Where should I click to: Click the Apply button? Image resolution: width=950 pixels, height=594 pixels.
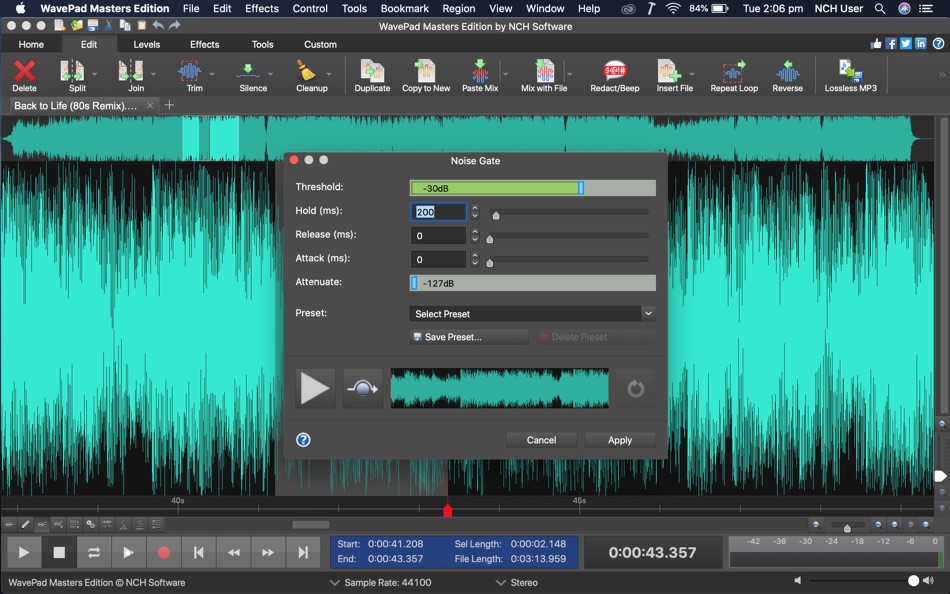[x=620, y=440]
